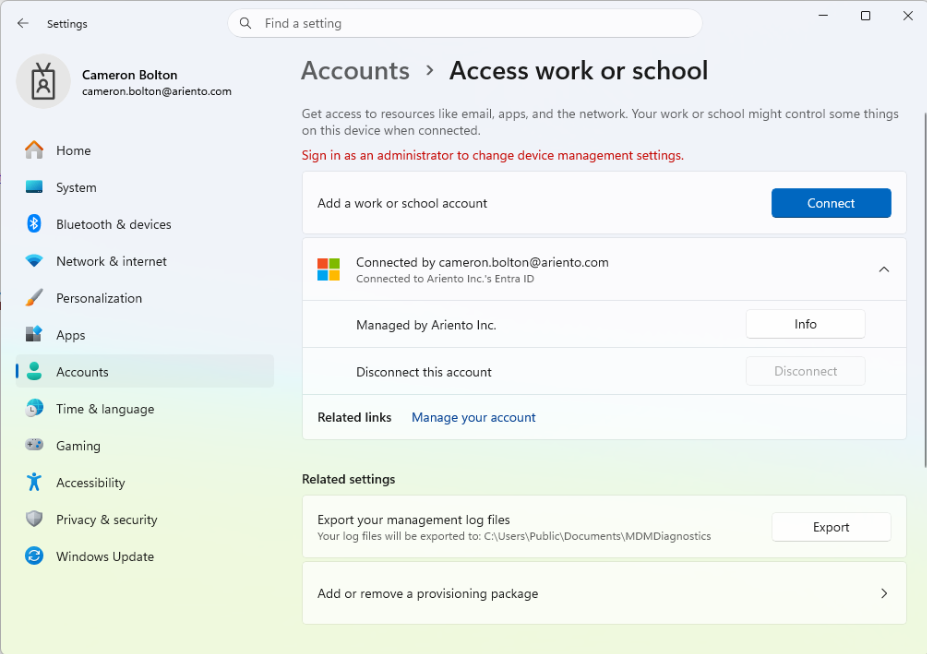Collapse the connected Ariento account section

tap(884, 270)
